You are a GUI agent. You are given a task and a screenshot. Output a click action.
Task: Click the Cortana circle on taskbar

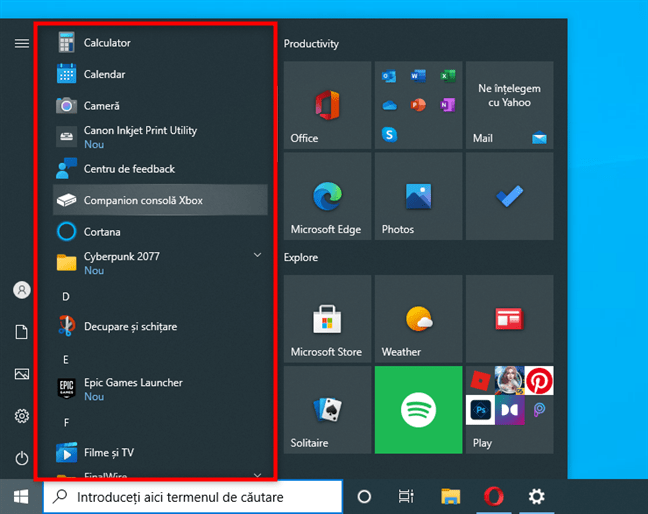coord(364,497)
